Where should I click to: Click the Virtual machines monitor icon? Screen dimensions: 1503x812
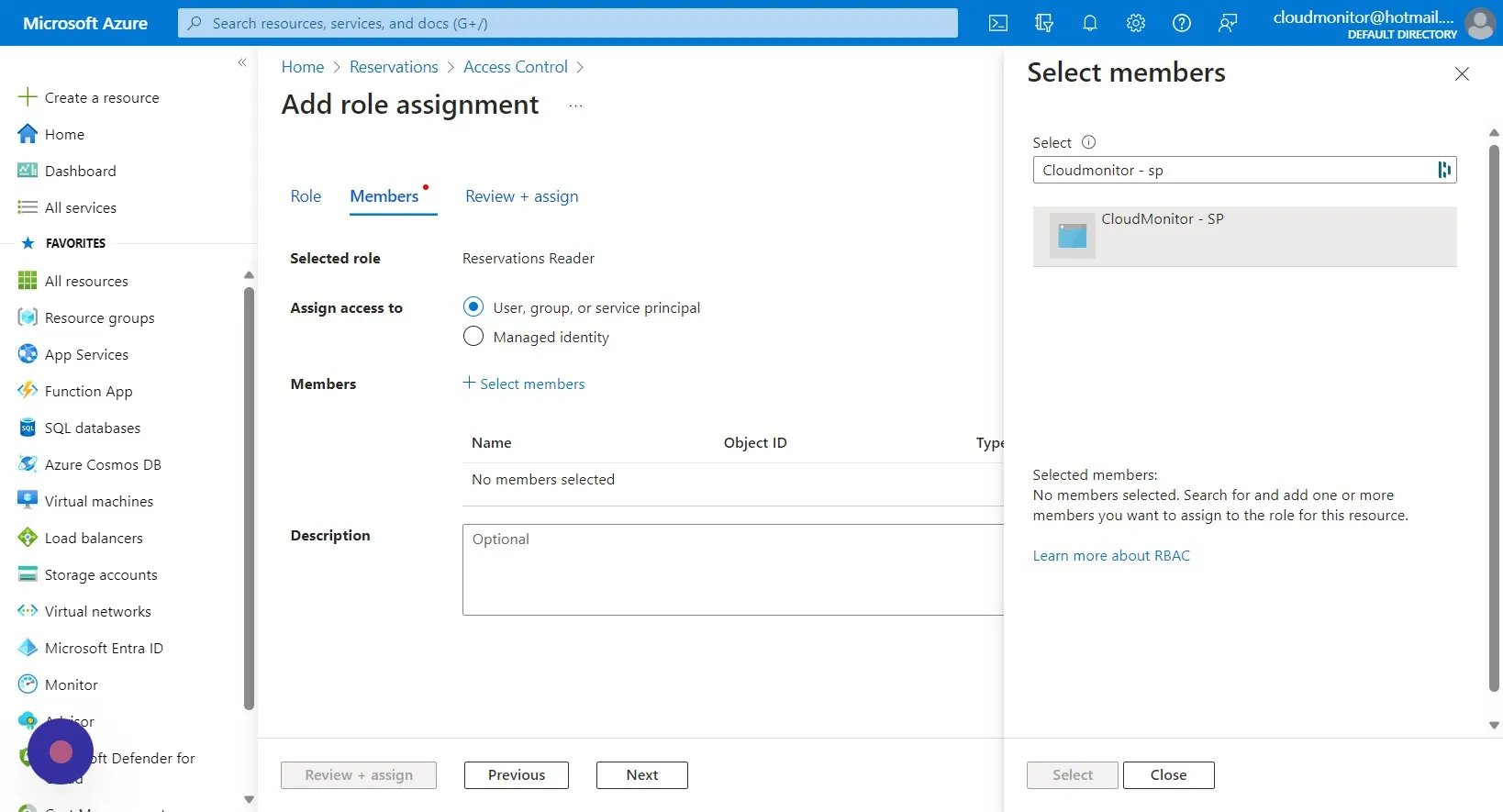28,501
